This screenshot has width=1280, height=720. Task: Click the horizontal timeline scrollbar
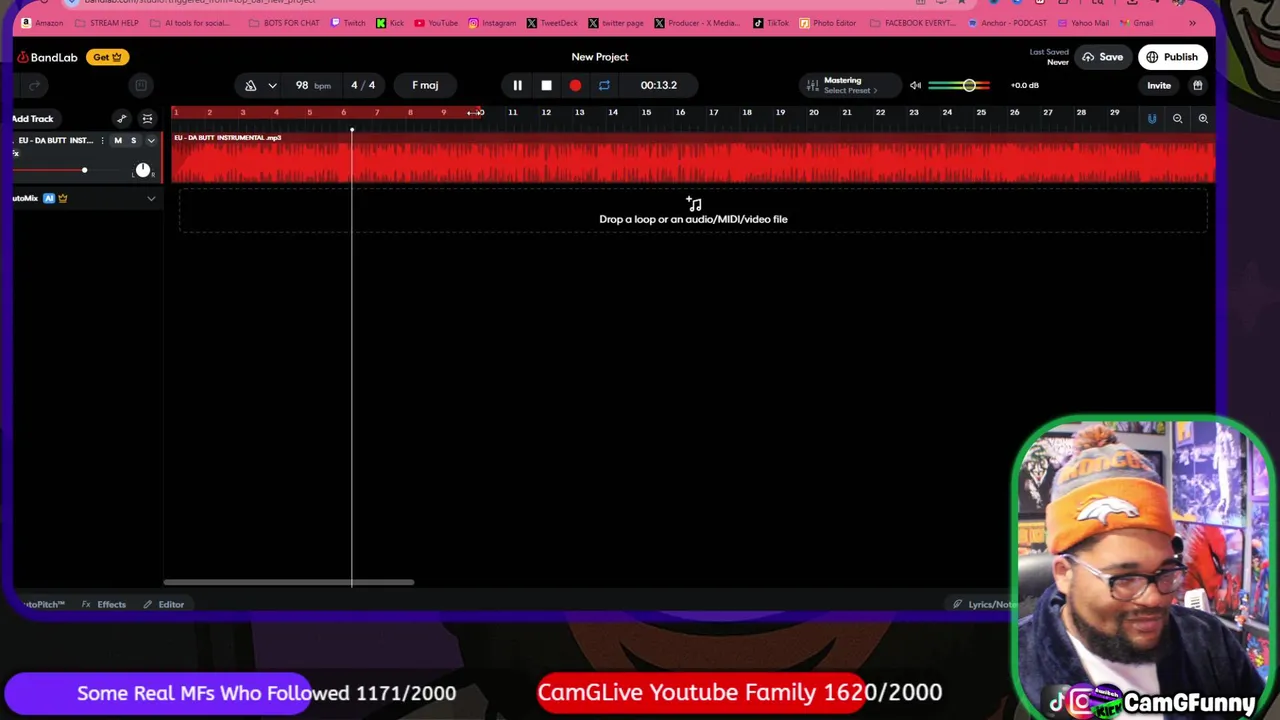288,582
